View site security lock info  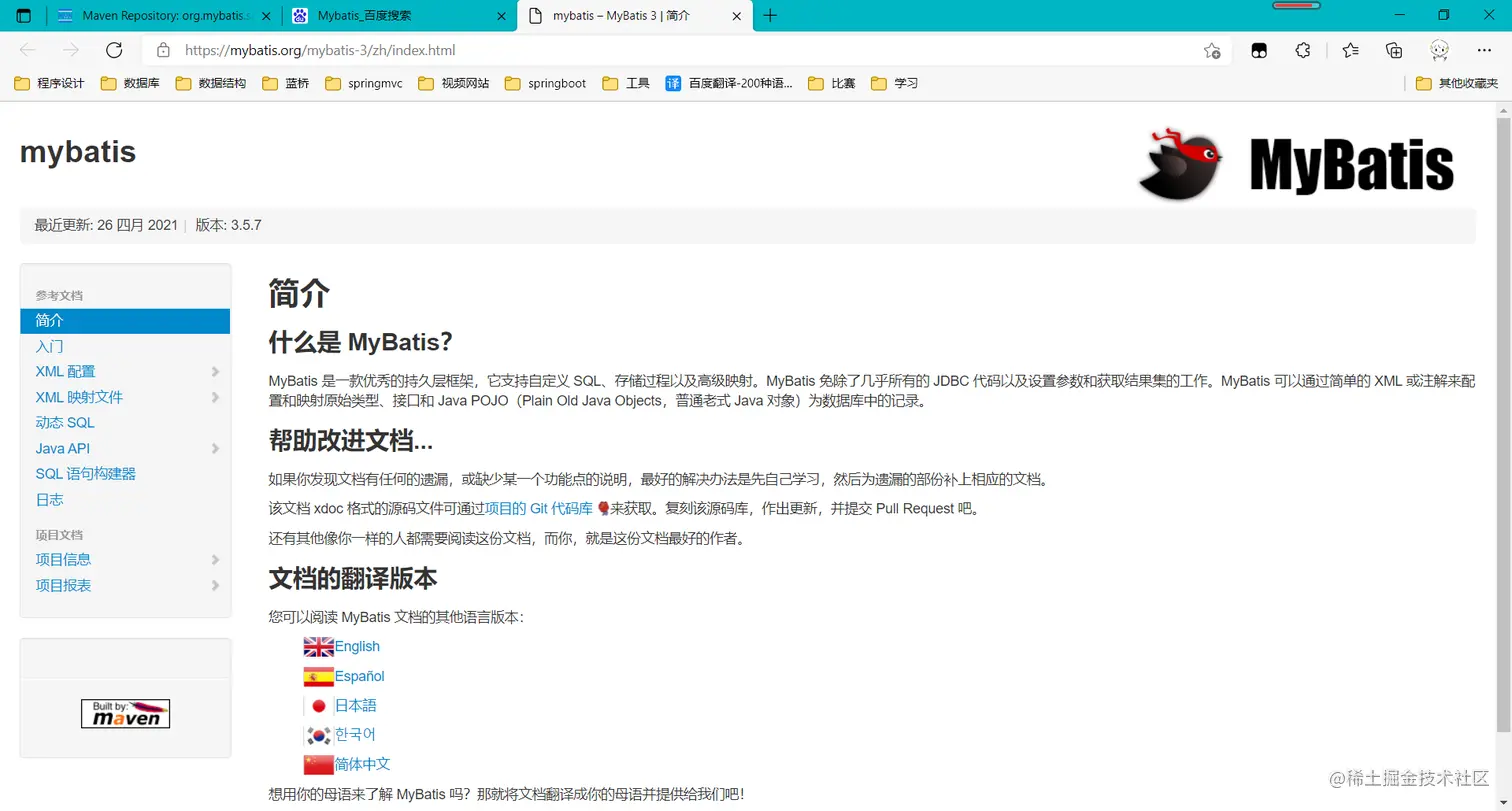click(164, 50)
